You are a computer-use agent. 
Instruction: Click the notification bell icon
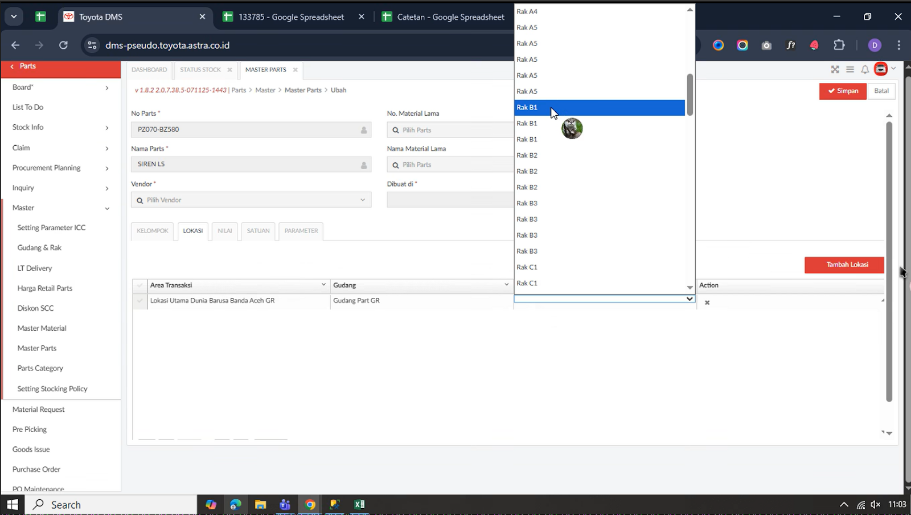pos(865,69)
